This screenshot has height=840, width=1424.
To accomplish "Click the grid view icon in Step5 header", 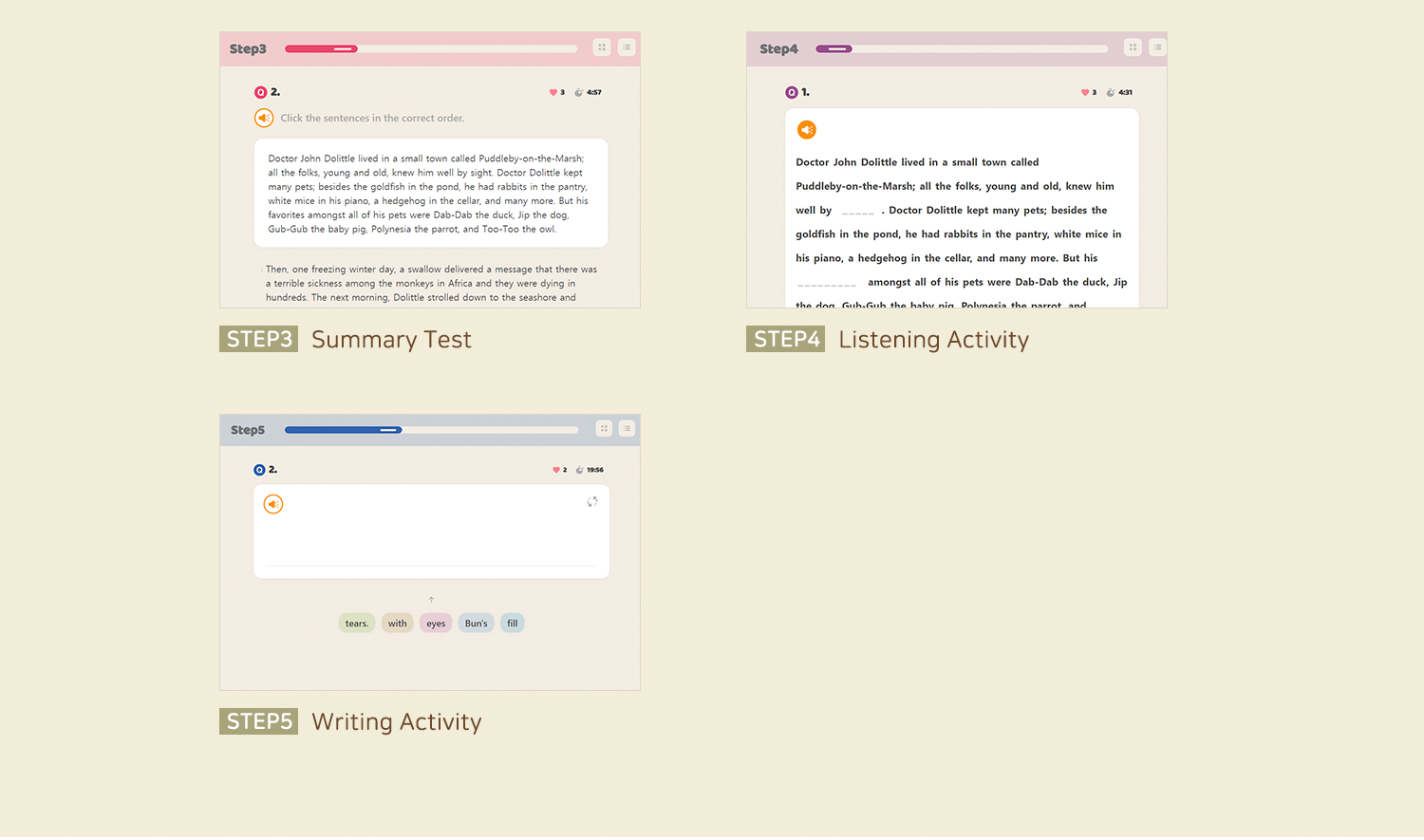I will tap(604, 429).
